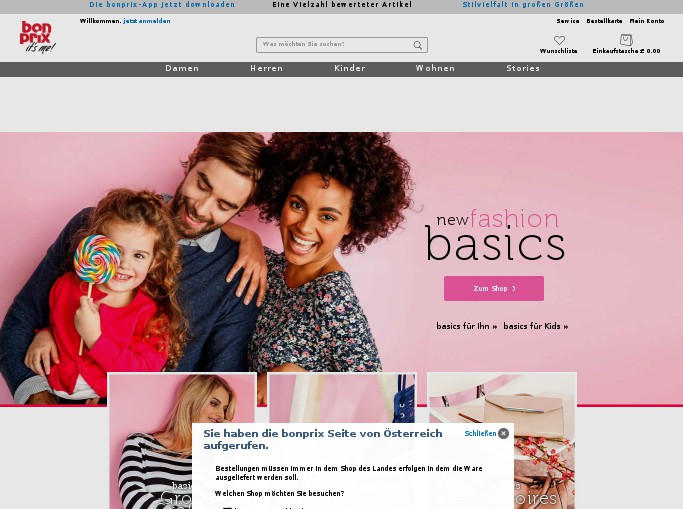The width and height of the screenshot is (683, 509).
Task: Open the Wunschliste heart icon
Action: coord(559,40)
